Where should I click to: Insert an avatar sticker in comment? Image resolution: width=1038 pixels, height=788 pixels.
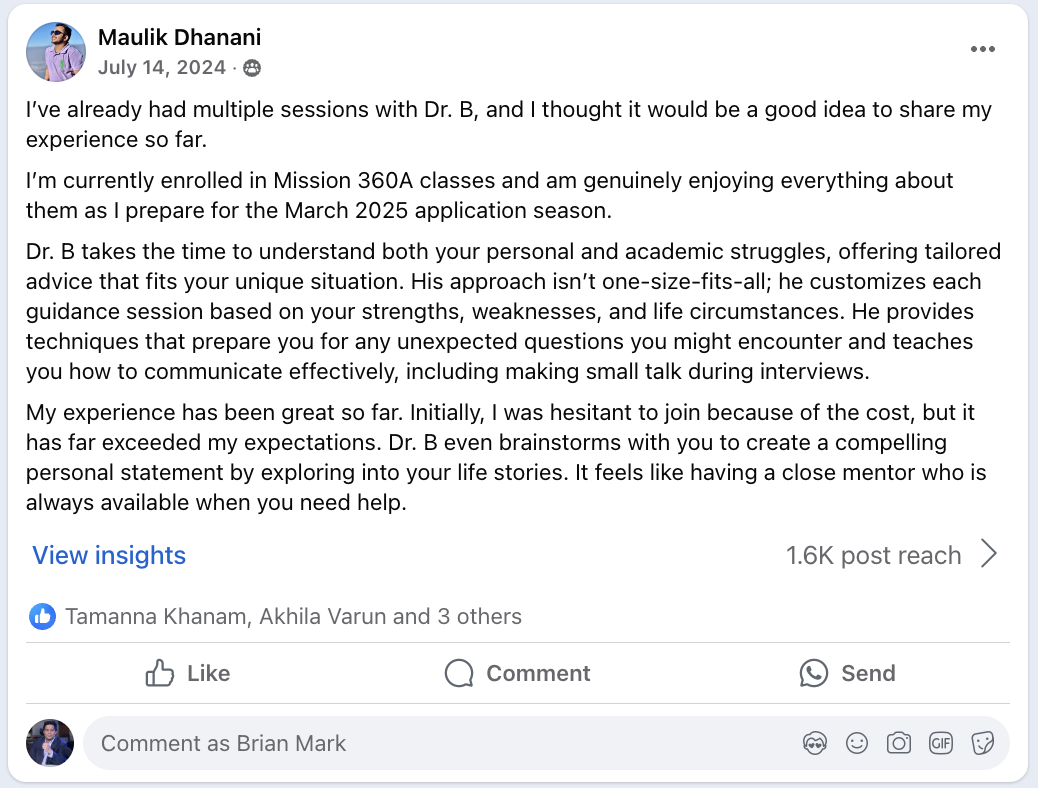tap(815, 743)
